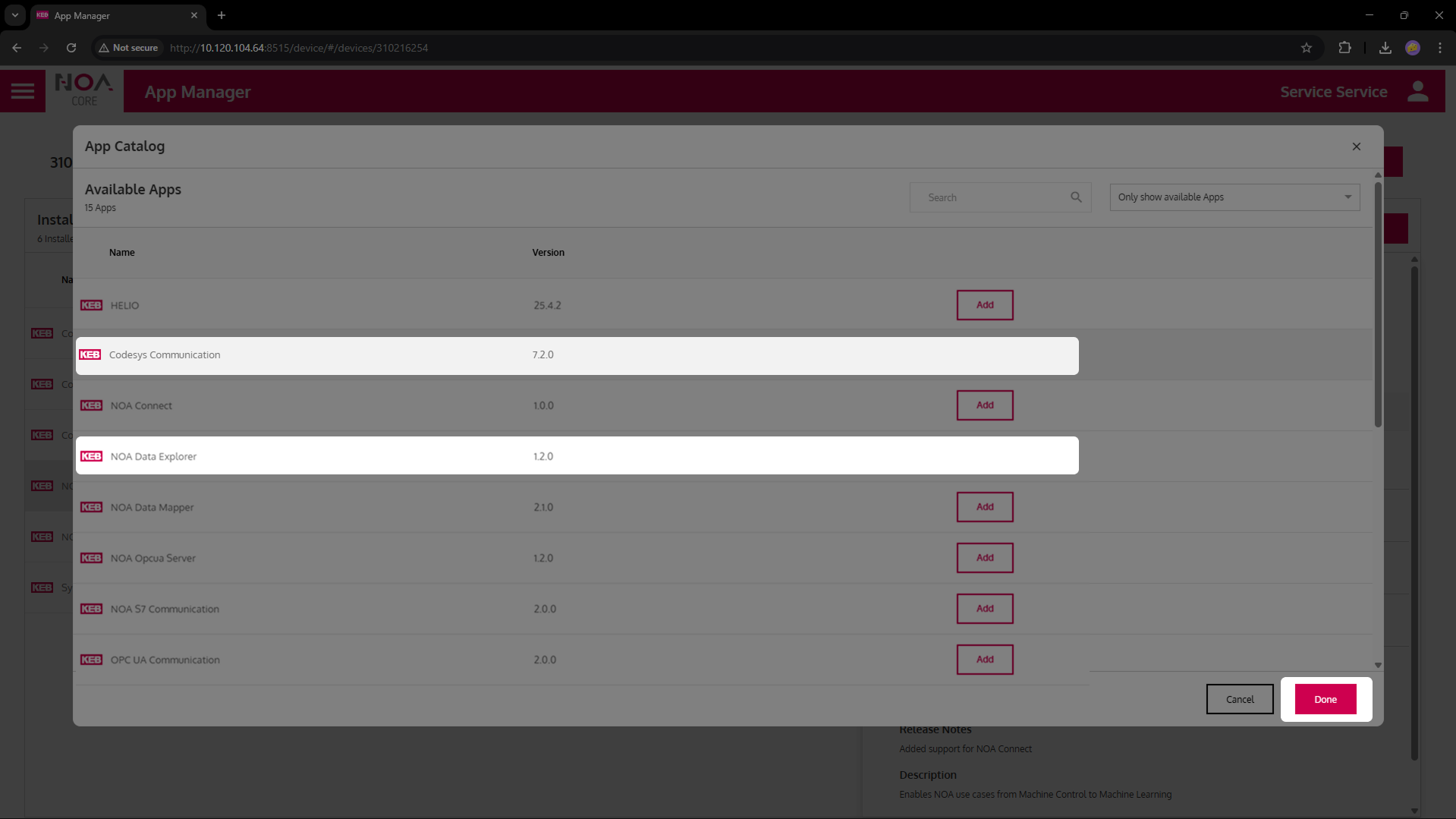
Task: Click the app list vertical scrollbar
Action: [x=1377, y=304]
